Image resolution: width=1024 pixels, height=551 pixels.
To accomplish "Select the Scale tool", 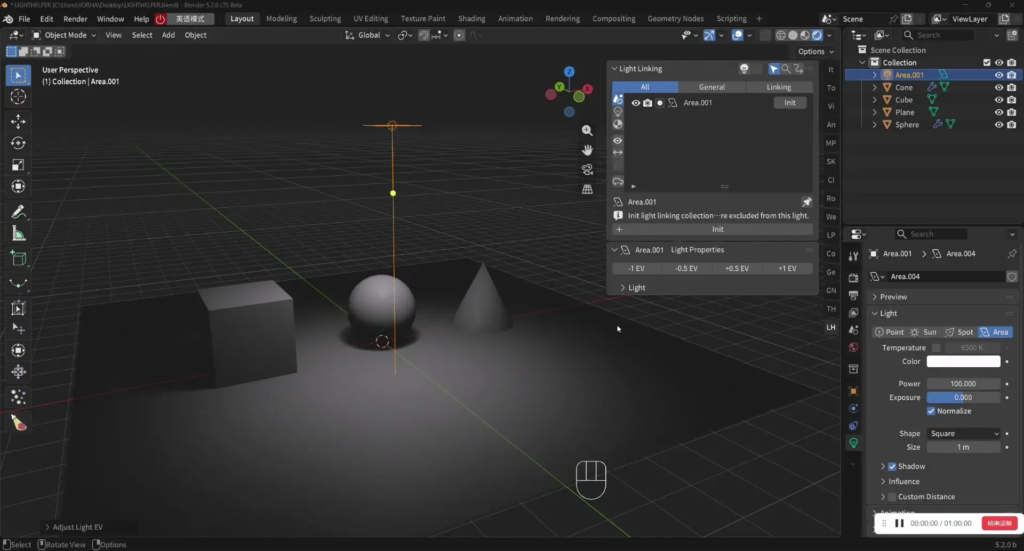I will click(x=18, y=165).
